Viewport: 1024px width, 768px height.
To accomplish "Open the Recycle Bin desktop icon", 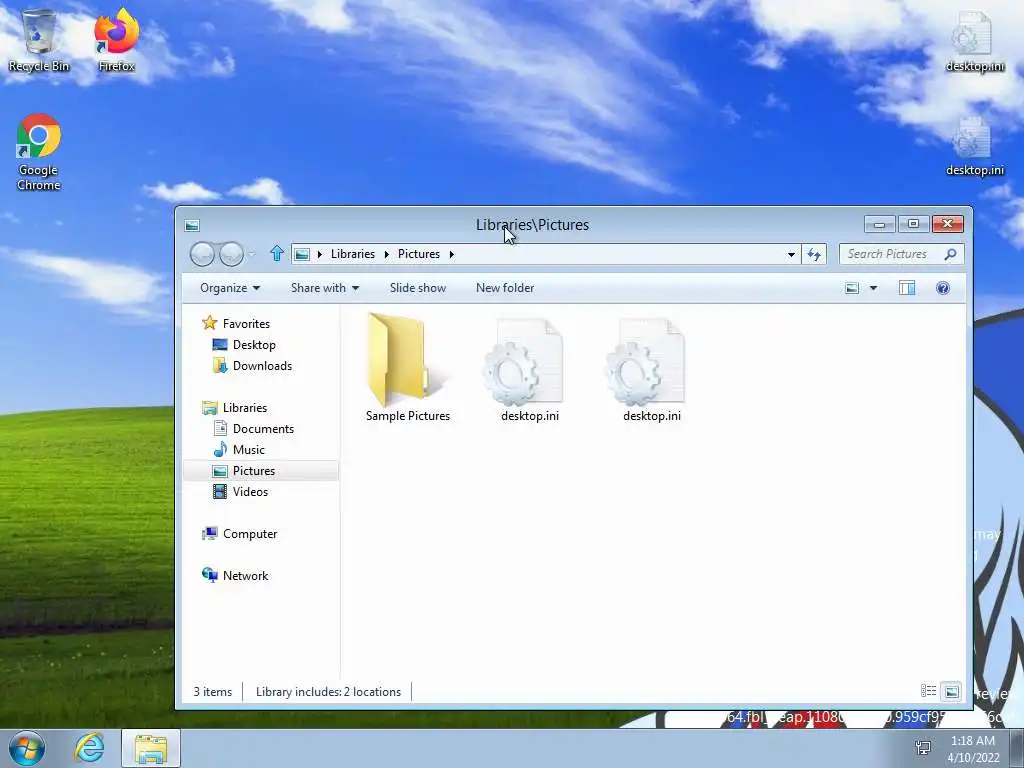I will [x=39, y=39].
